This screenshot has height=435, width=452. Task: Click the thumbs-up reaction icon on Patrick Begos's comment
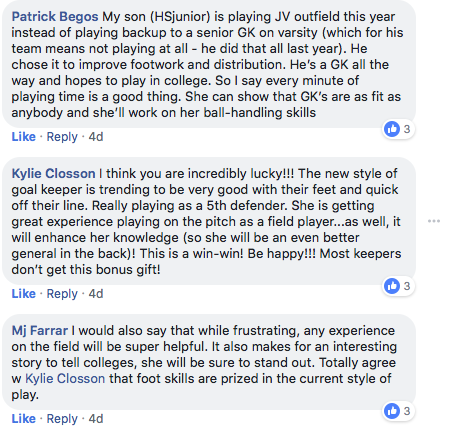(x=392, y=129)
